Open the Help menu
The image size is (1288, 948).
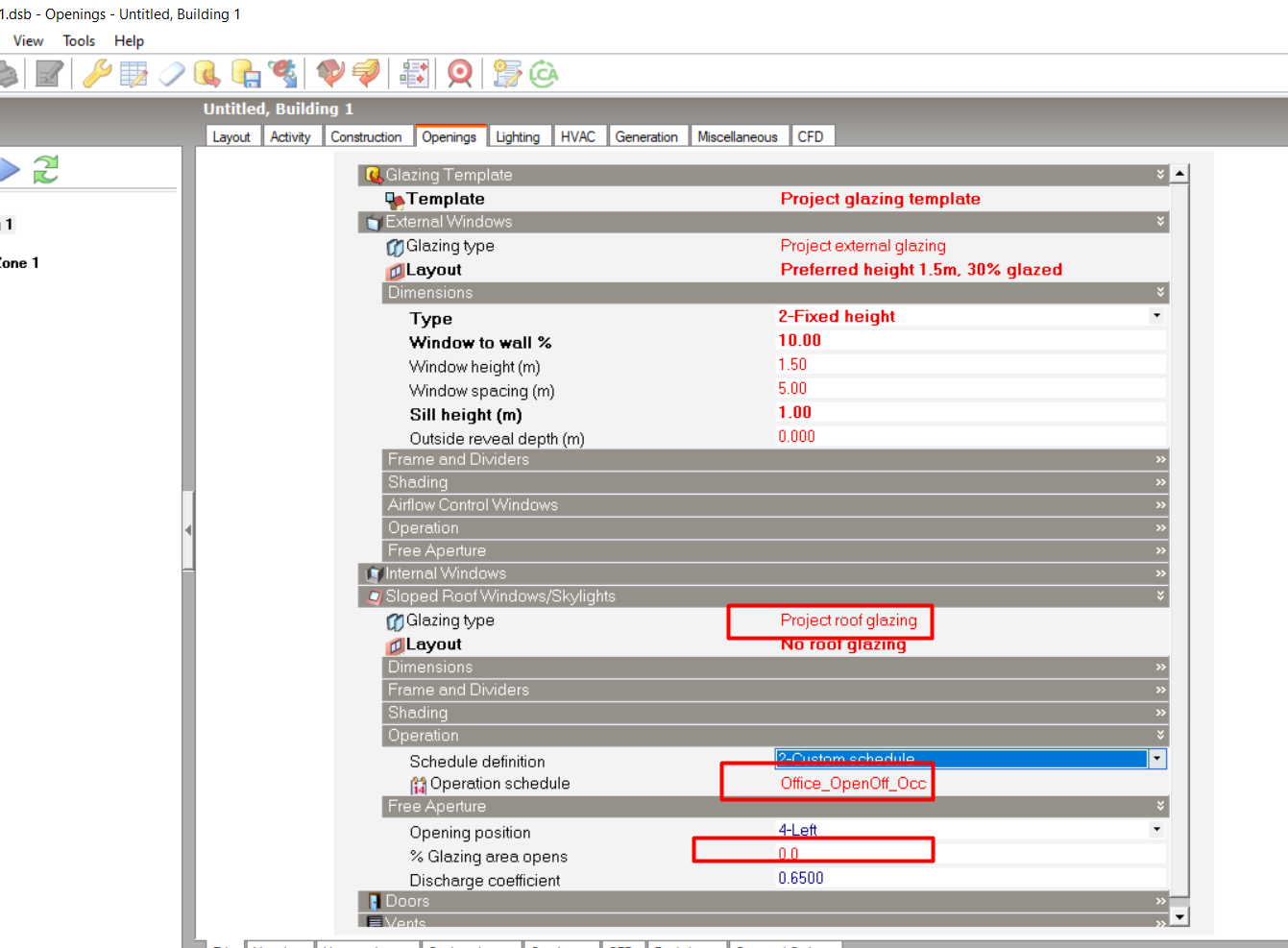[x=129, y=40]
